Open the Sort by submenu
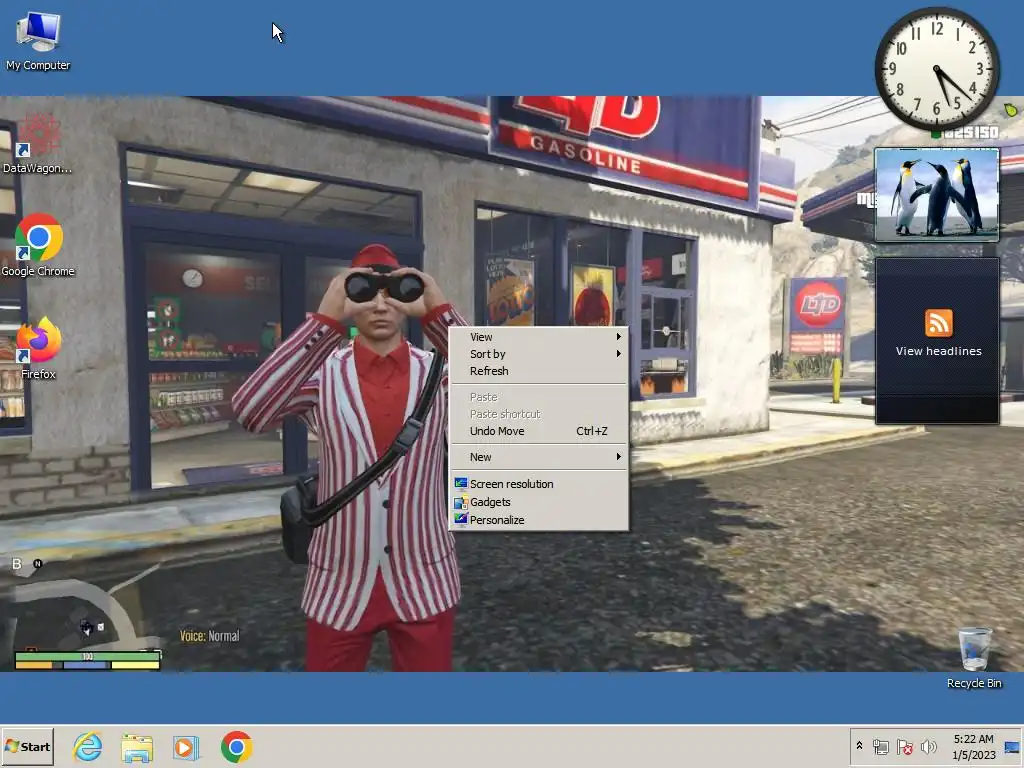Viewport: 1024px width, 768px height. [539, 354]
